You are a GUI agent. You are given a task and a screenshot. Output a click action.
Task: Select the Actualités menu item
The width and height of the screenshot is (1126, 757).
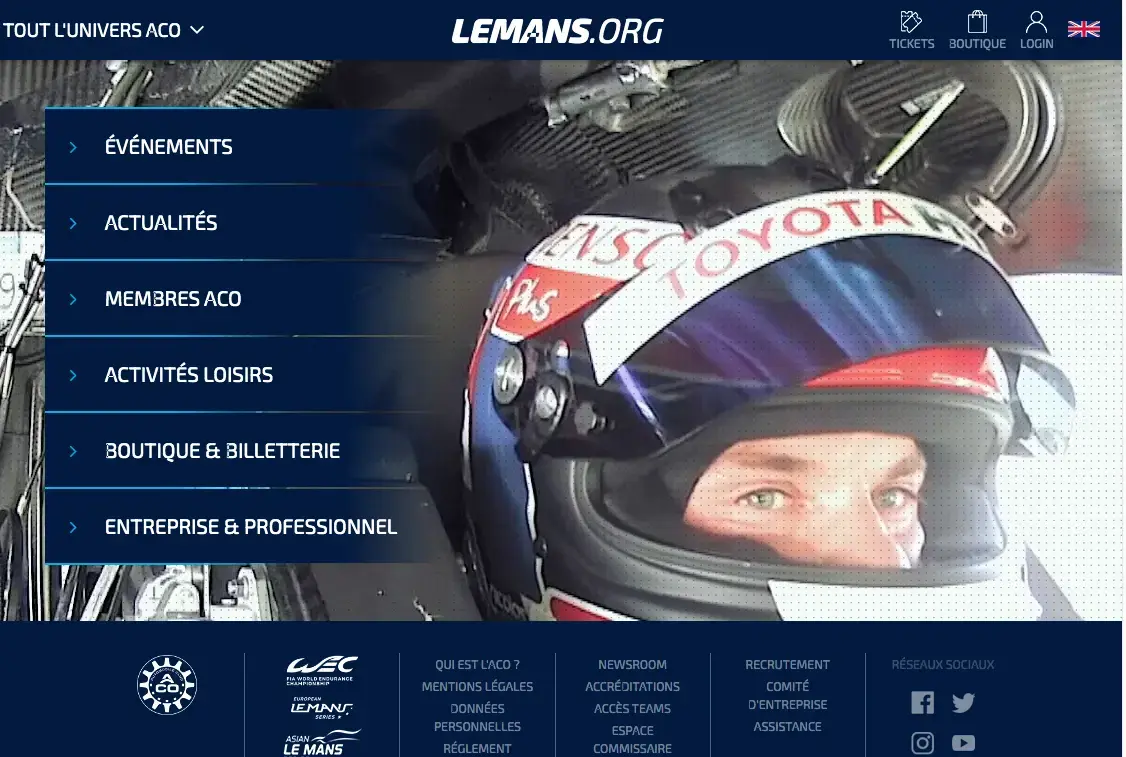click(x=161, y=223)
